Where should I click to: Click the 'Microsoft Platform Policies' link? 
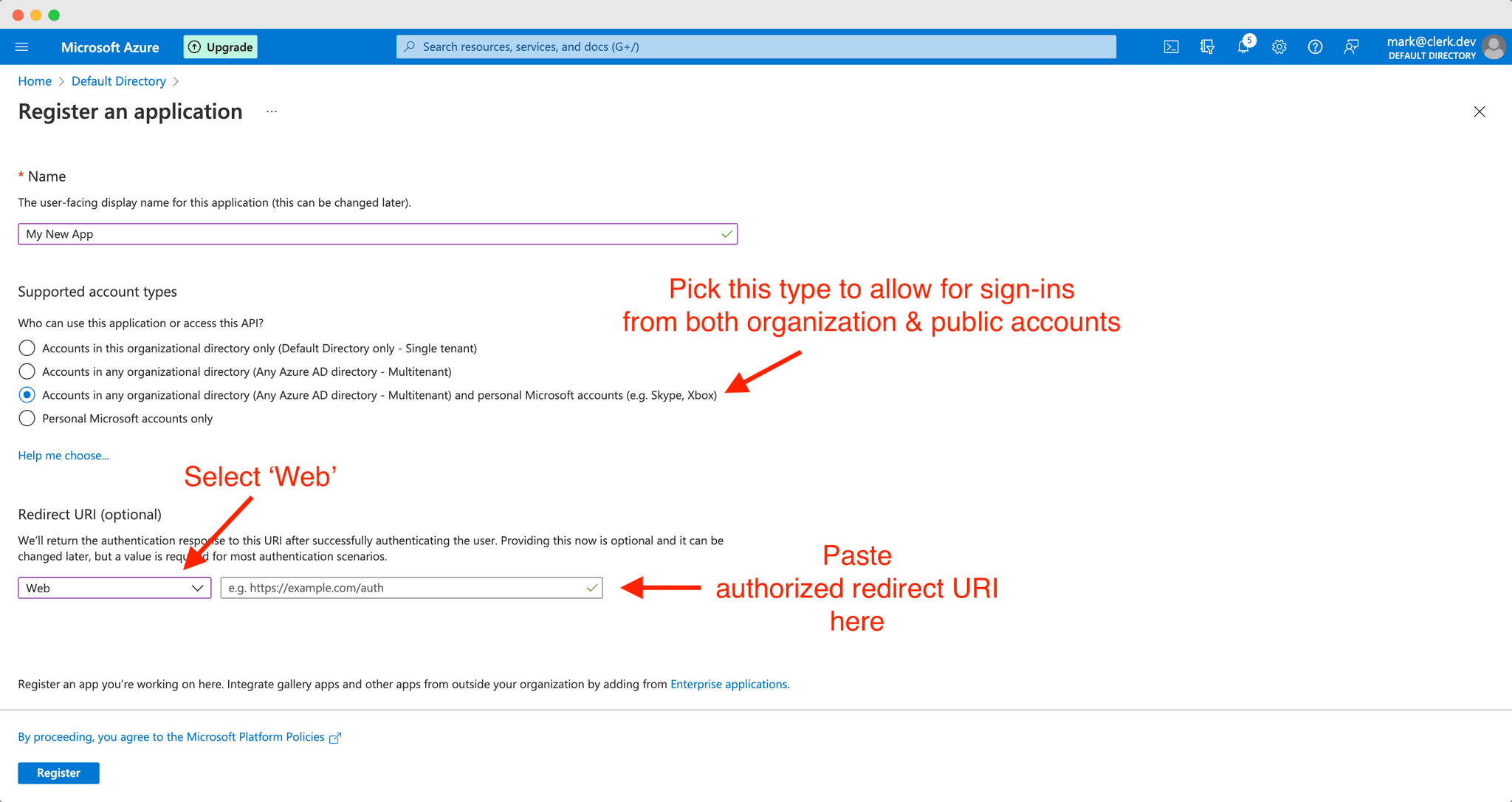point(269,737)
